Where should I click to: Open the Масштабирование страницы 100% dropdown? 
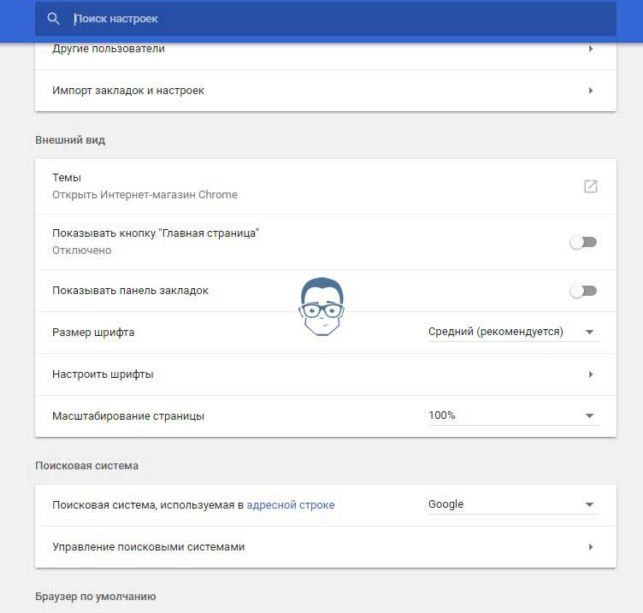513,415
